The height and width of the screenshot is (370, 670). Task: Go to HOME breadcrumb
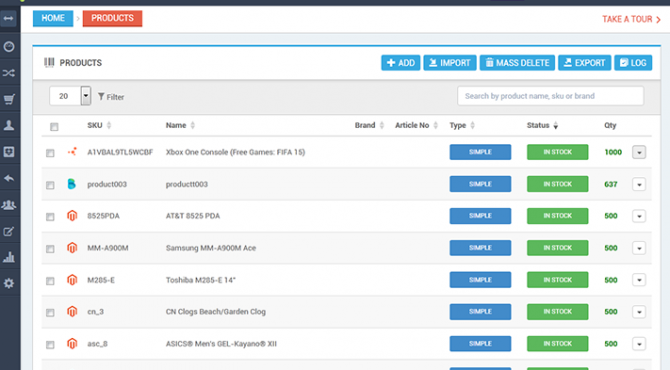53,18
